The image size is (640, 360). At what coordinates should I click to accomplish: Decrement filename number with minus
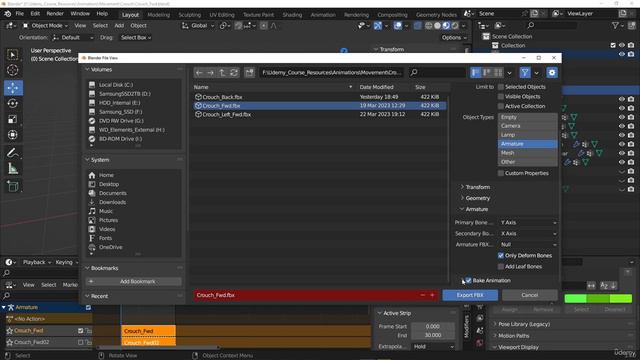[x=422, y=295]
